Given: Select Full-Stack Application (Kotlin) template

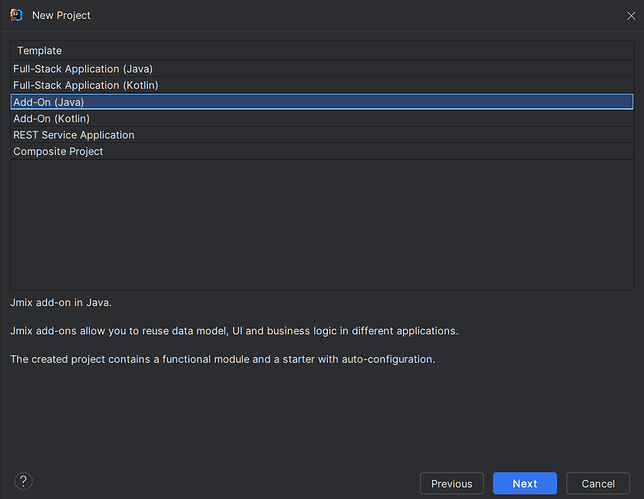Looking at the screenshot, I should coord(322,85).
